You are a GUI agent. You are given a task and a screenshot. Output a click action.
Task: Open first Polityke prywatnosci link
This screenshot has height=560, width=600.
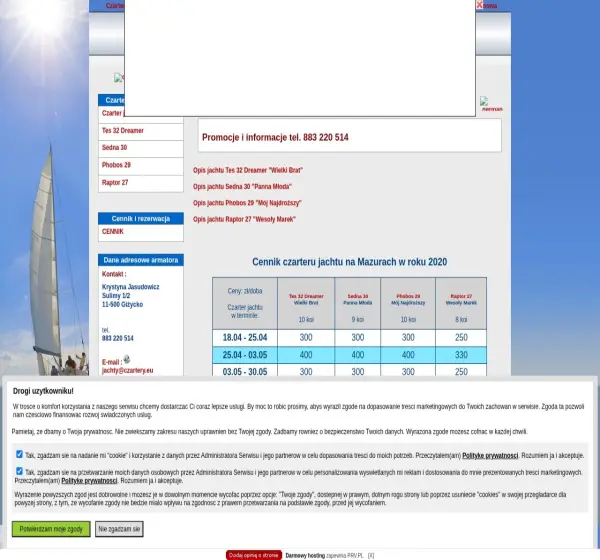(490, 456)
